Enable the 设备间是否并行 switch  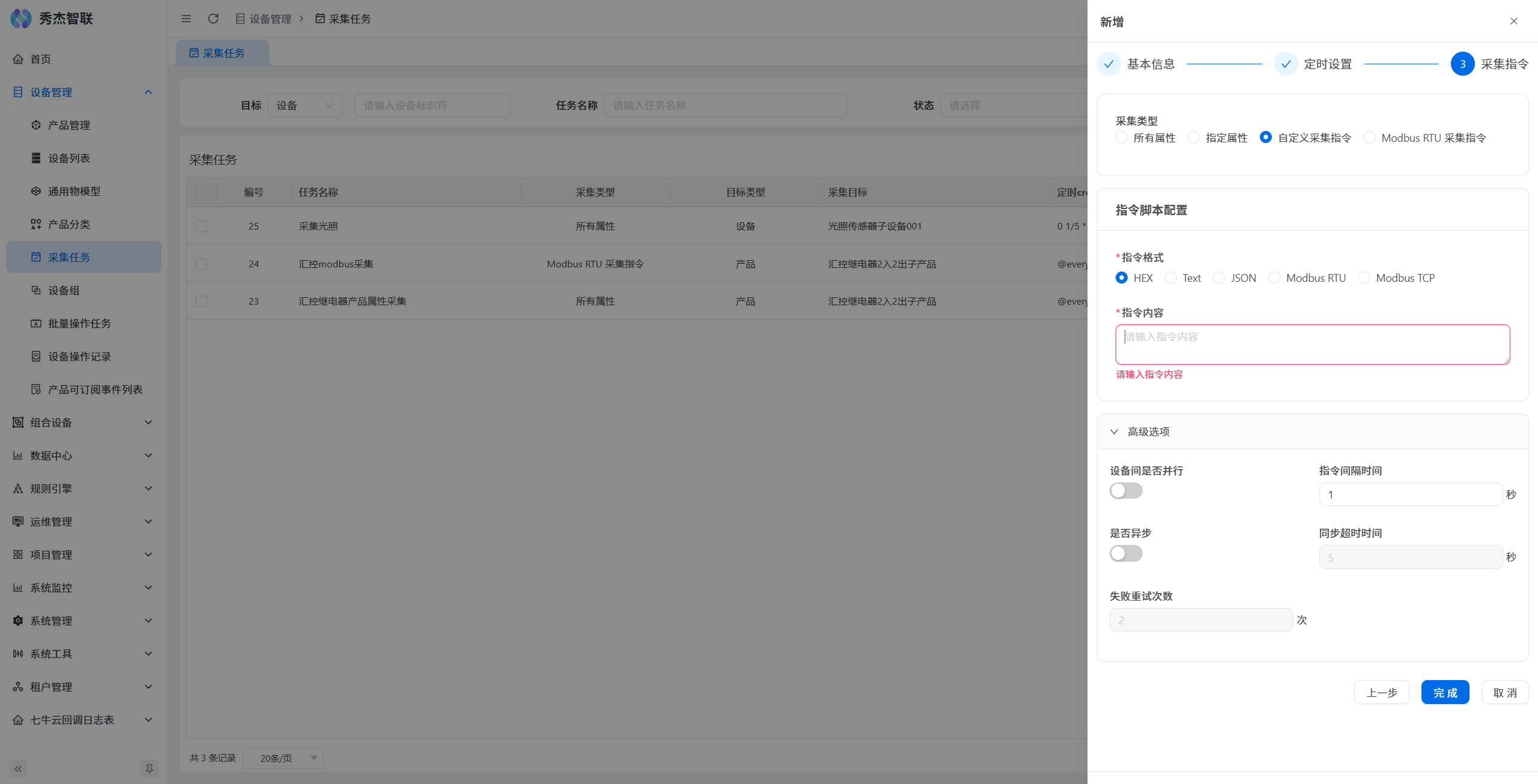point(1126,491)
